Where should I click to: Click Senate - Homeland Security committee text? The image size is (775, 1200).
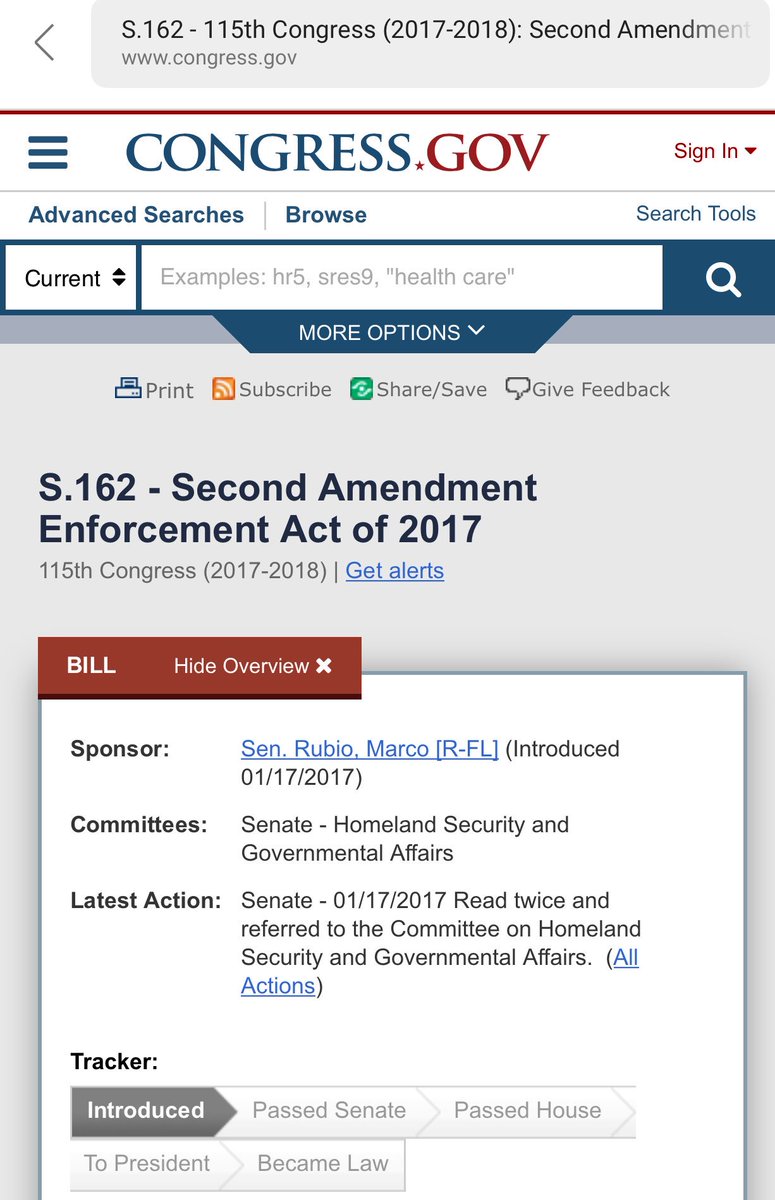point(405,839)
